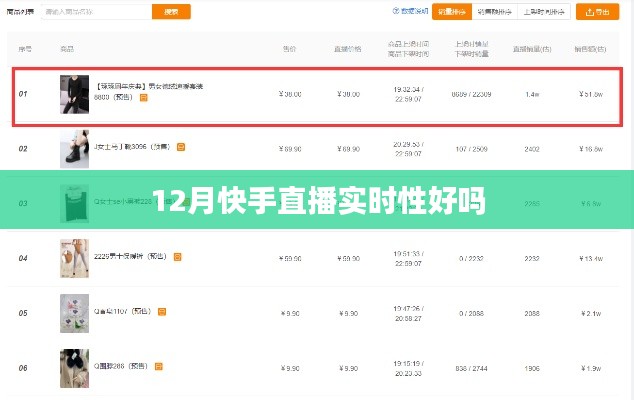Click the live sales volume column header
This screenshot has width=634, height=400.
point(532,49)
